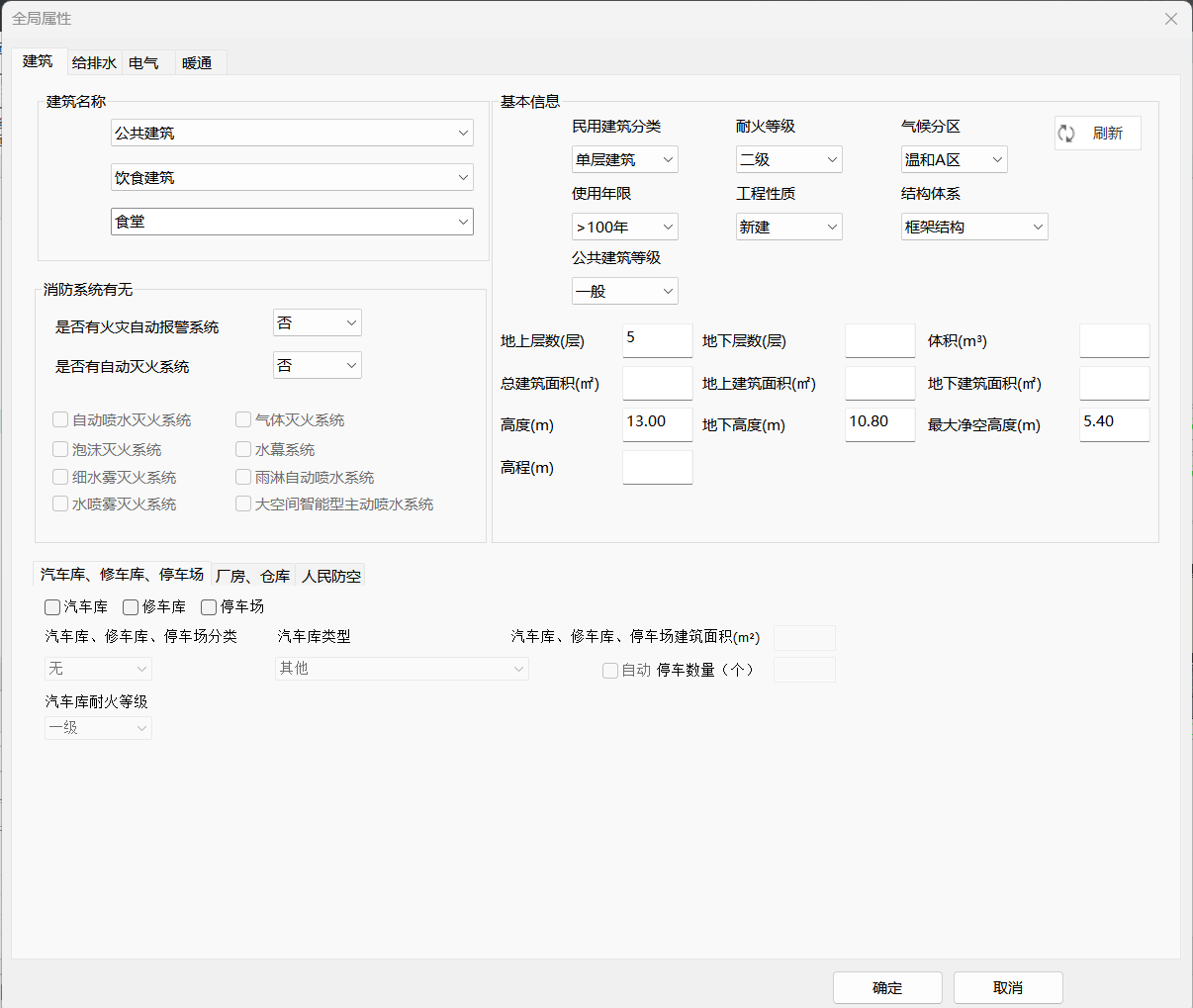Click the 确定 button

coord(887,987)
